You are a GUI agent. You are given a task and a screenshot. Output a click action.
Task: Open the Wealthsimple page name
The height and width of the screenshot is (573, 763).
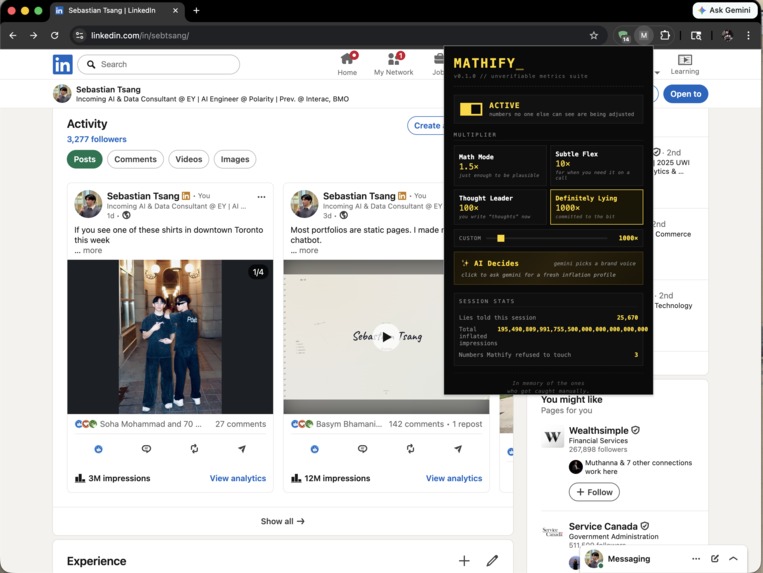pyautogui.click(x=599, y=430)
